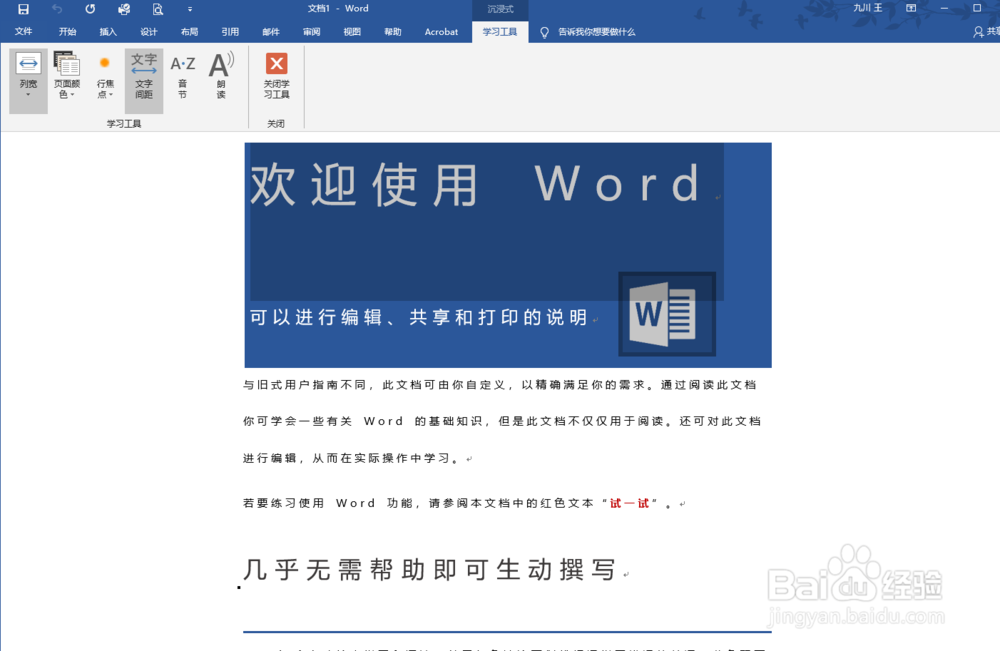This screenshot has width=1000, height=651.
Task: Click the title text 欢迎使用 Word
Action: 475,184
